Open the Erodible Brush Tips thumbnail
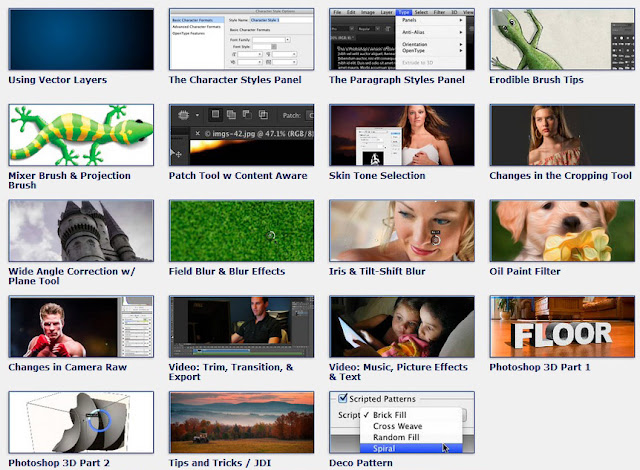640x470 pixels. point(562,39)
